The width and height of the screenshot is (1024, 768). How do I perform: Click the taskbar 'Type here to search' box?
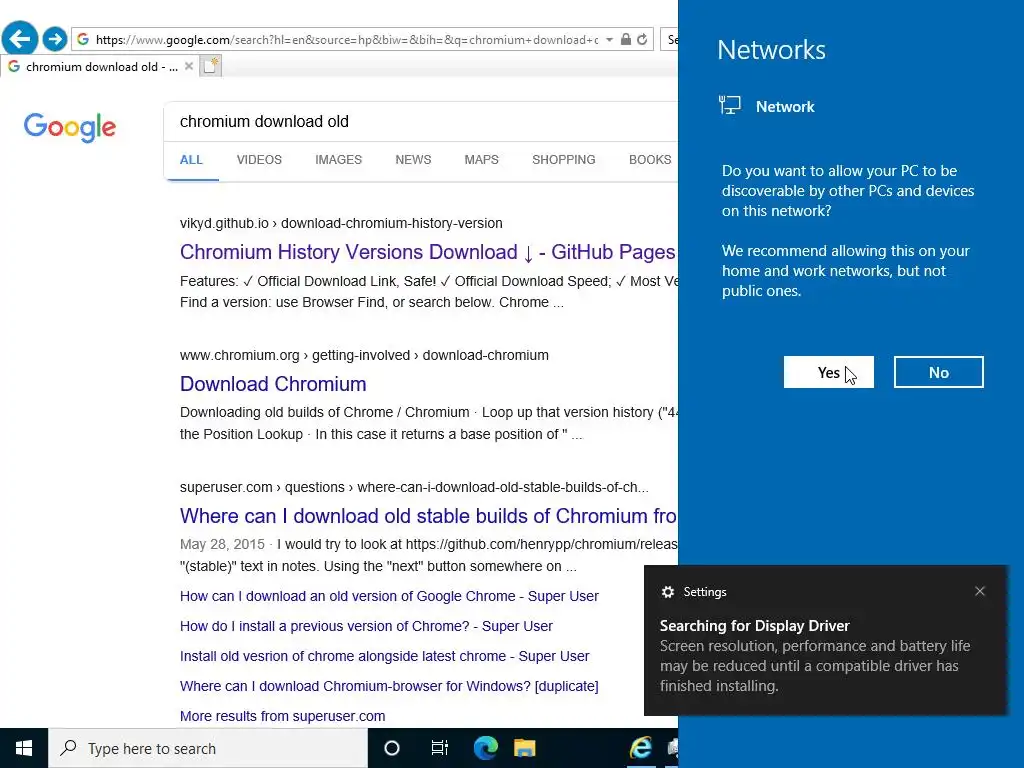(208, 748)
